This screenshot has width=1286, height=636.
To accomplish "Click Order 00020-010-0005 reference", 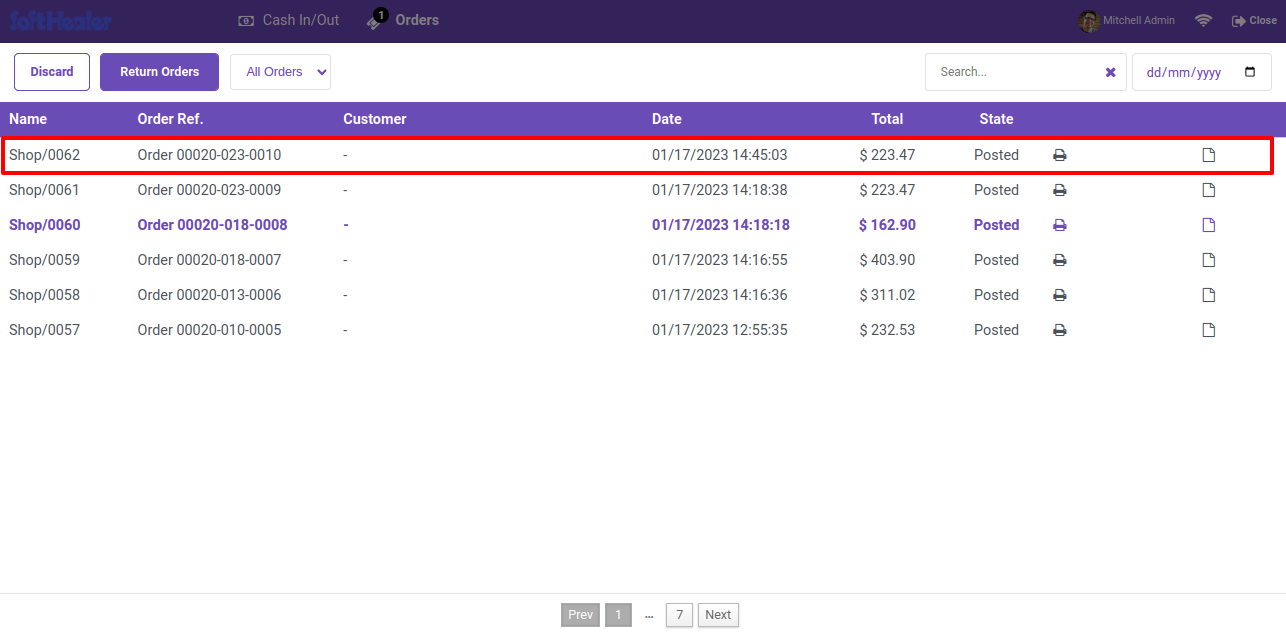I will coord(209,330).
